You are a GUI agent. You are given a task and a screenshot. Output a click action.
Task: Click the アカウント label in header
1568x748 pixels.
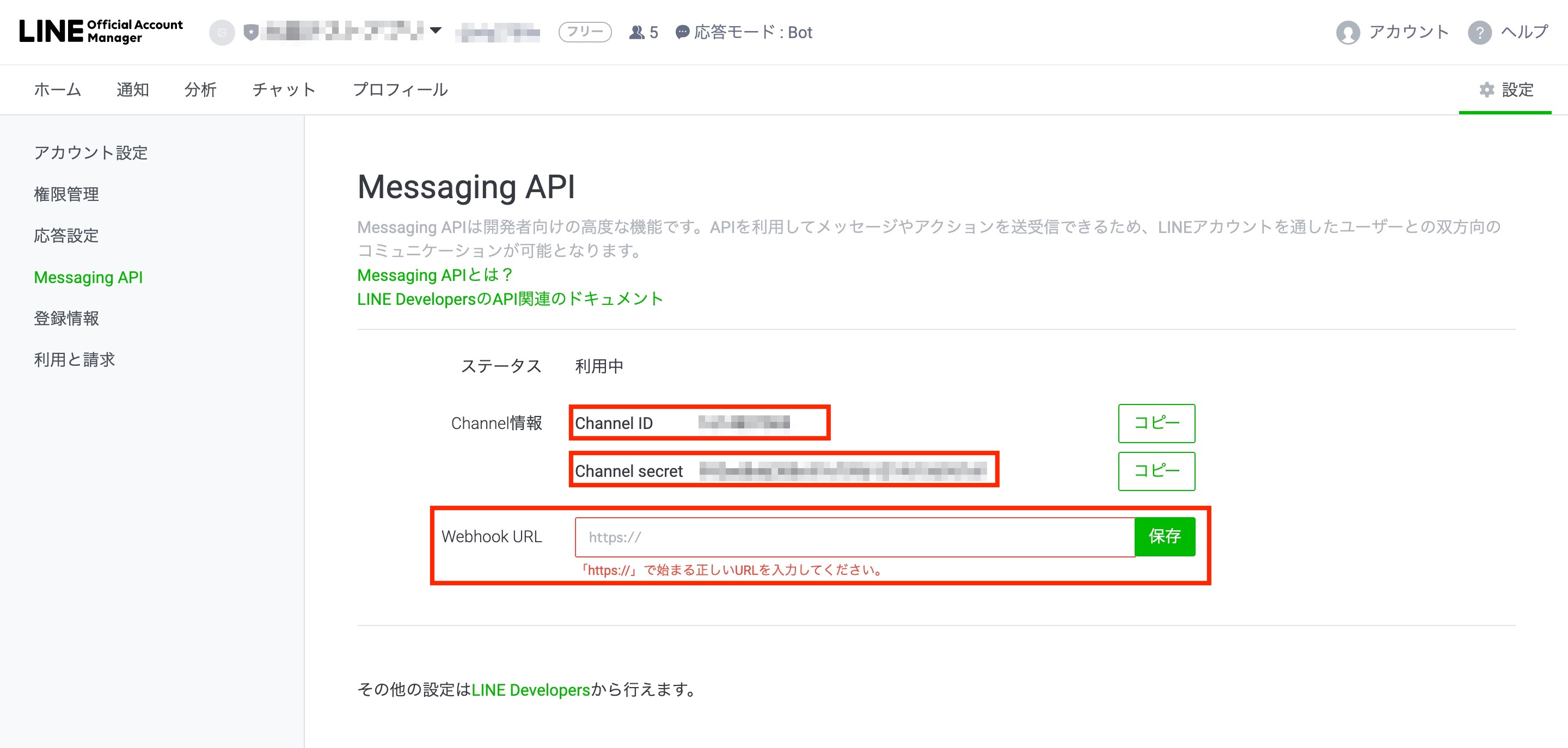(x=1408, y=32)
